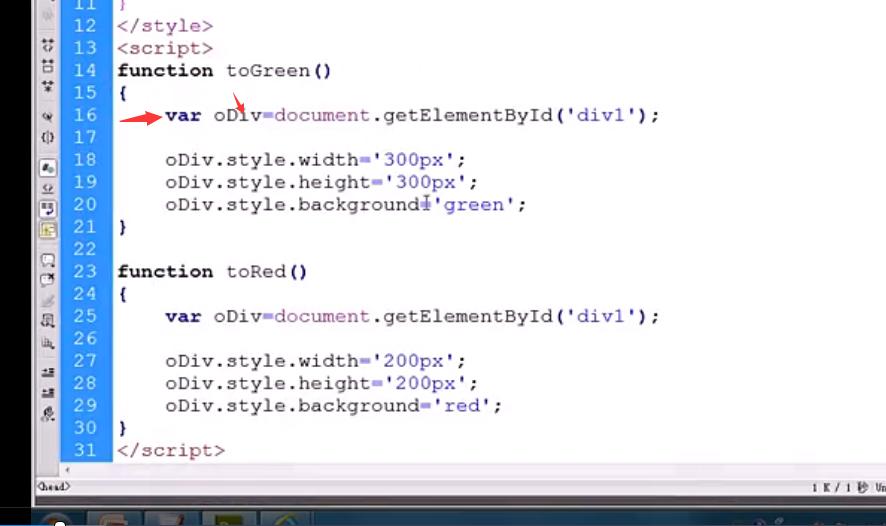This screenshot has width=886, height=526.
Task: Click the Collapse Full Tag icon
Action: pos(48,45)
